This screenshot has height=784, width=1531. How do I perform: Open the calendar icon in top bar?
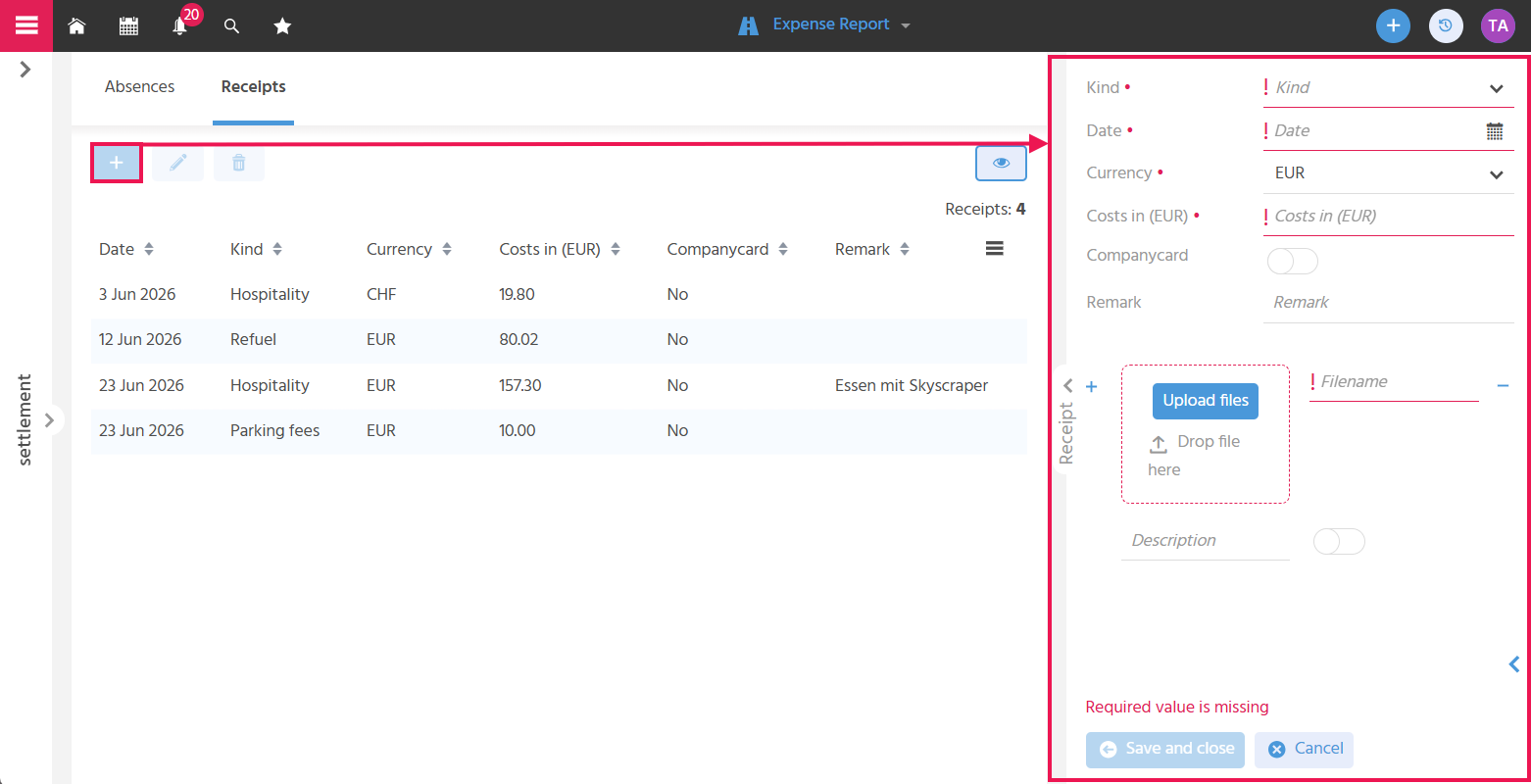128,26
